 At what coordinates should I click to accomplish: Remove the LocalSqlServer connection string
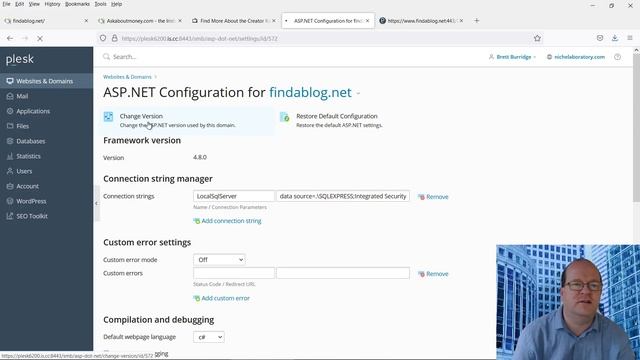pos(433,197)
